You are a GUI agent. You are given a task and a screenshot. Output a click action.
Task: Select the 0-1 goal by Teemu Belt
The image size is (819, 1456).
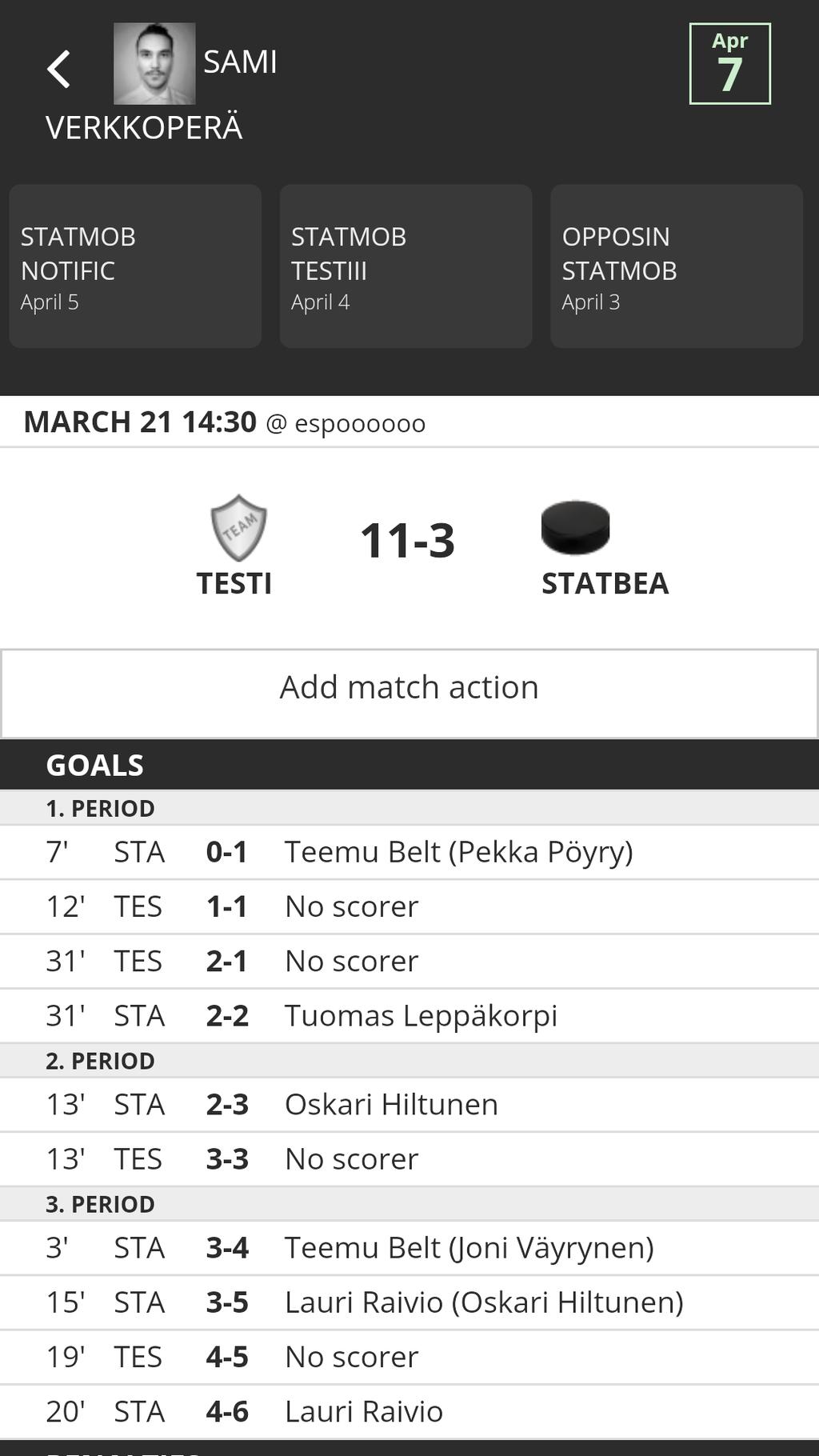409,852
